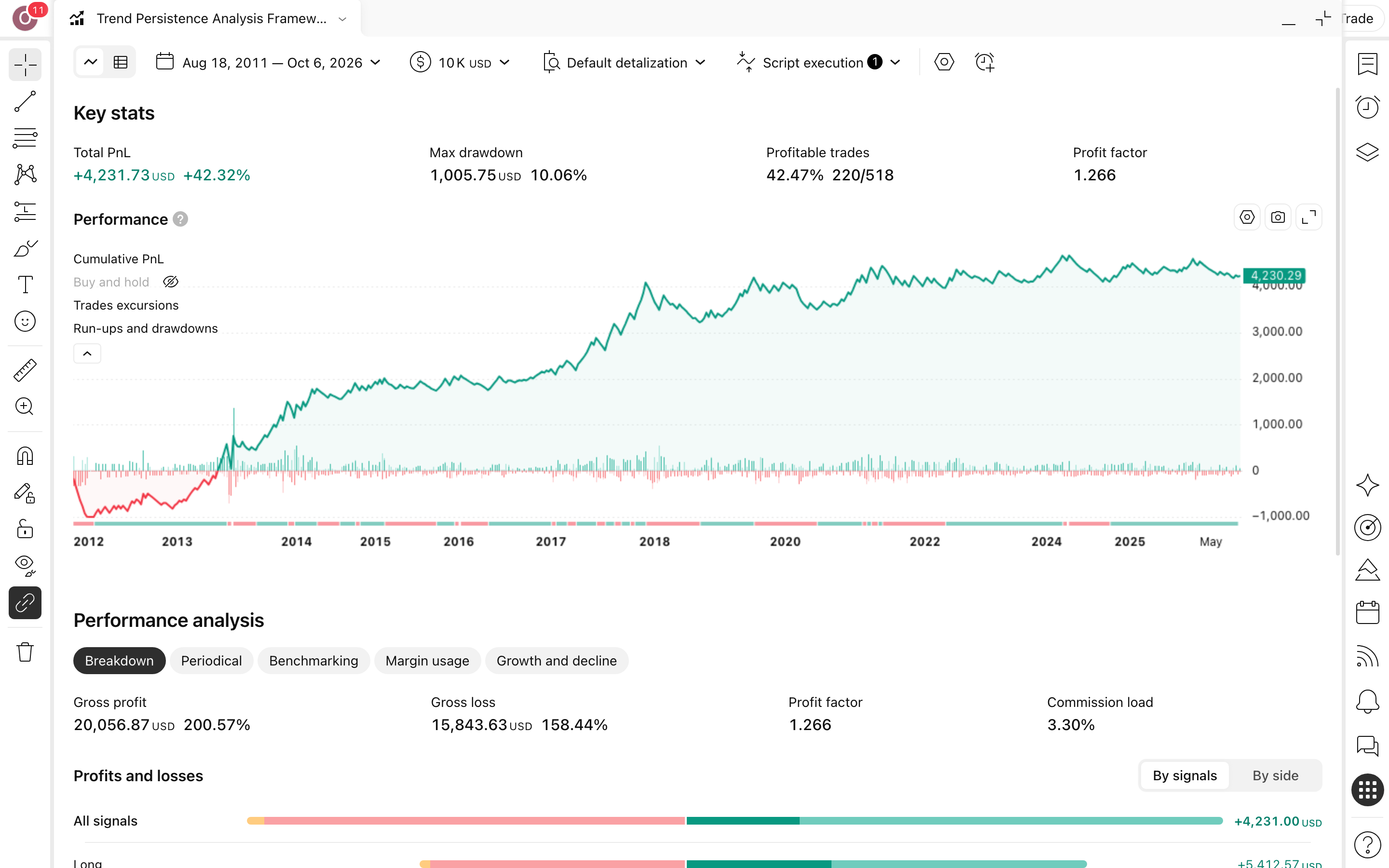Select the Text annotation tool
This screenshot has width=1389, height=868.
[25, 285]
